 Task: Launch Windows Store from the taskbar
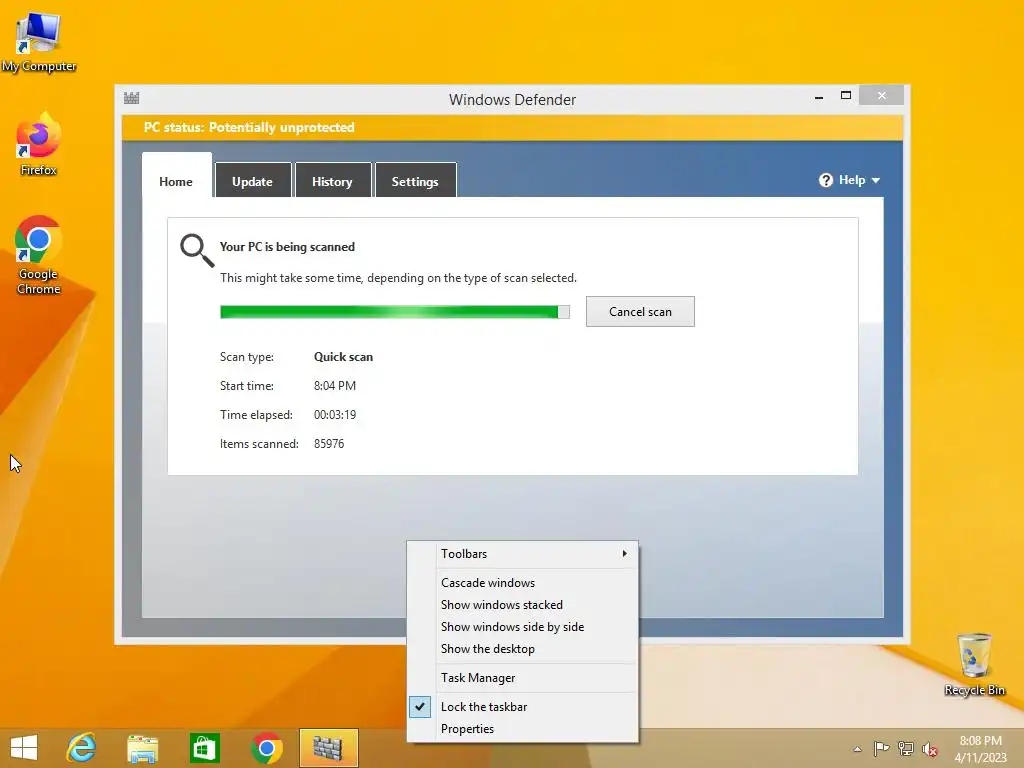pos(204,748)
